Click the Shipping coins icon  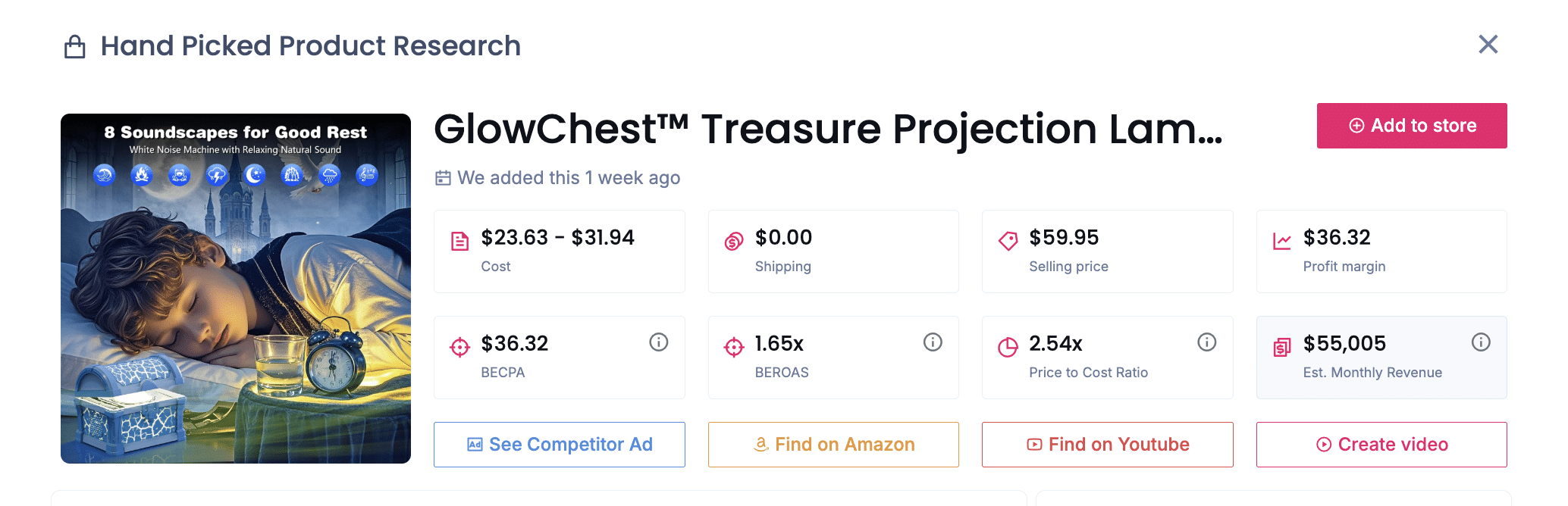734,242
